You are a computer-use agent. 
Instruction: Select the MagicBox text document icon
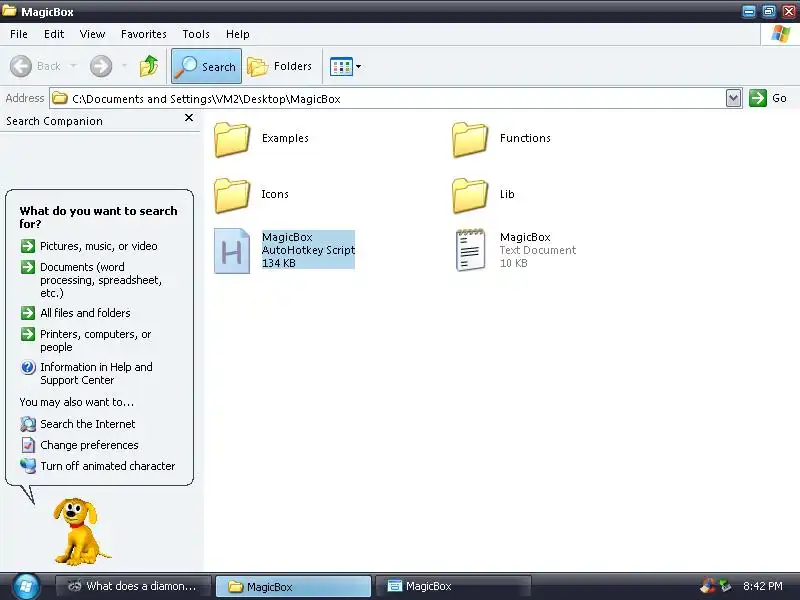[x=470, y=249]
